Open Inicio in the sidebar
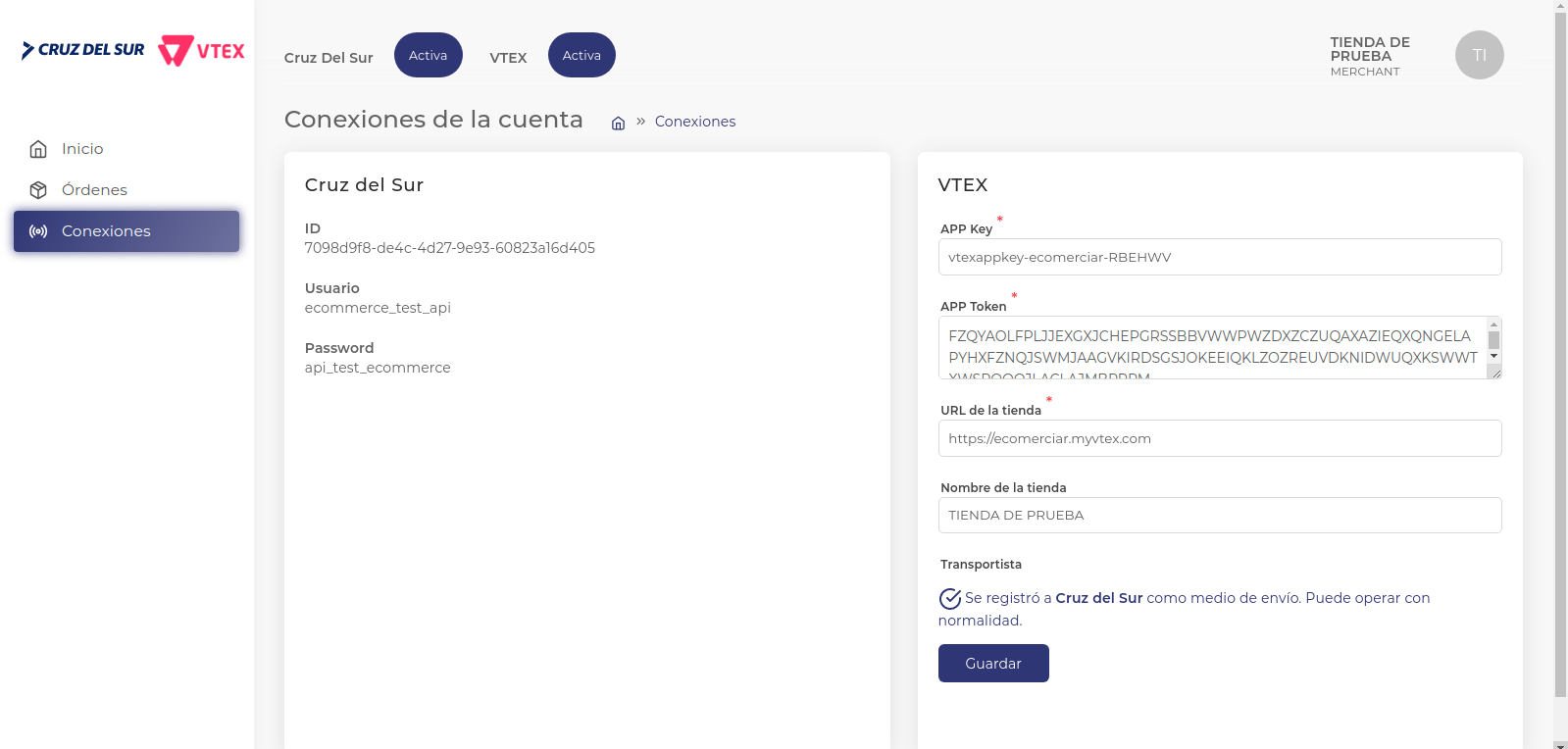This screenshot has height=749, width=1568. 82,149
